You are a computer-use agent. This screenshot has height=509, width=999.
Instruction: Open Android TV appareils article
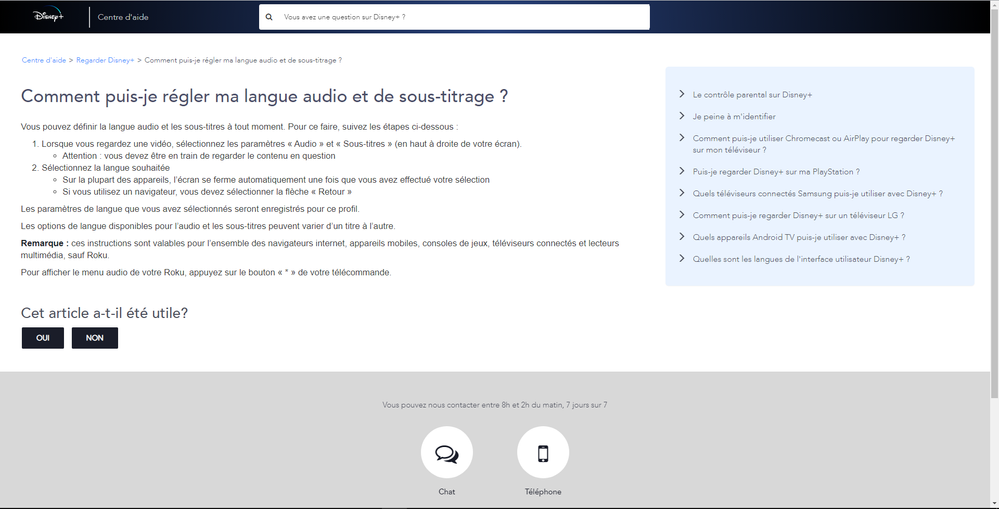799,237
